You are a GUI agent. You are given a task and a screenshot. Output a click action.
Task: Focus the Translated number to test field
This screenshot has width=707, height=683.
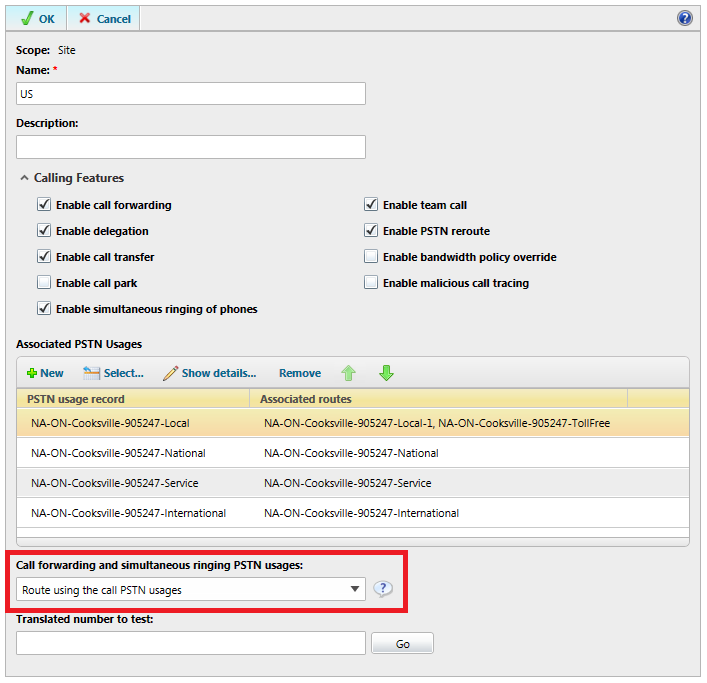(191, 643)
